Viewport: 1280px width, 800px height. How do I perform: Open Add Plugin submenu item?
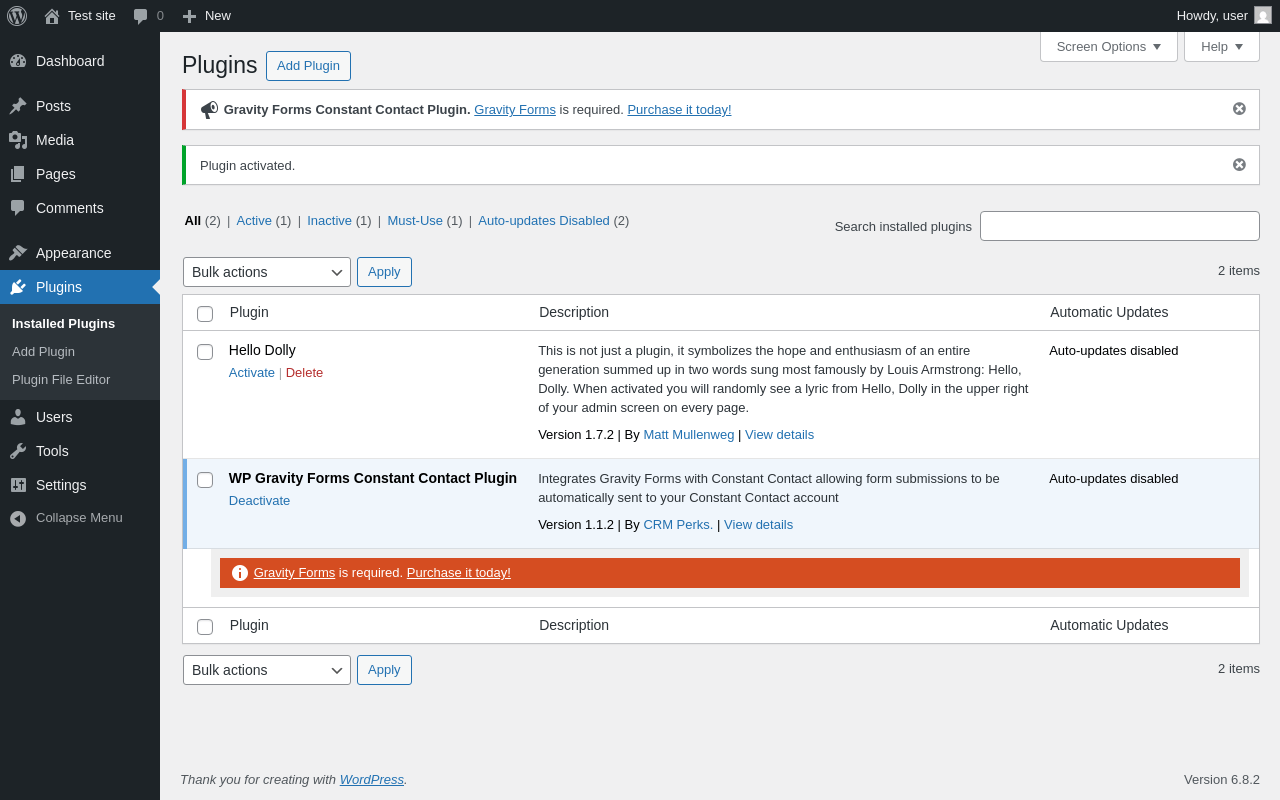43,352
